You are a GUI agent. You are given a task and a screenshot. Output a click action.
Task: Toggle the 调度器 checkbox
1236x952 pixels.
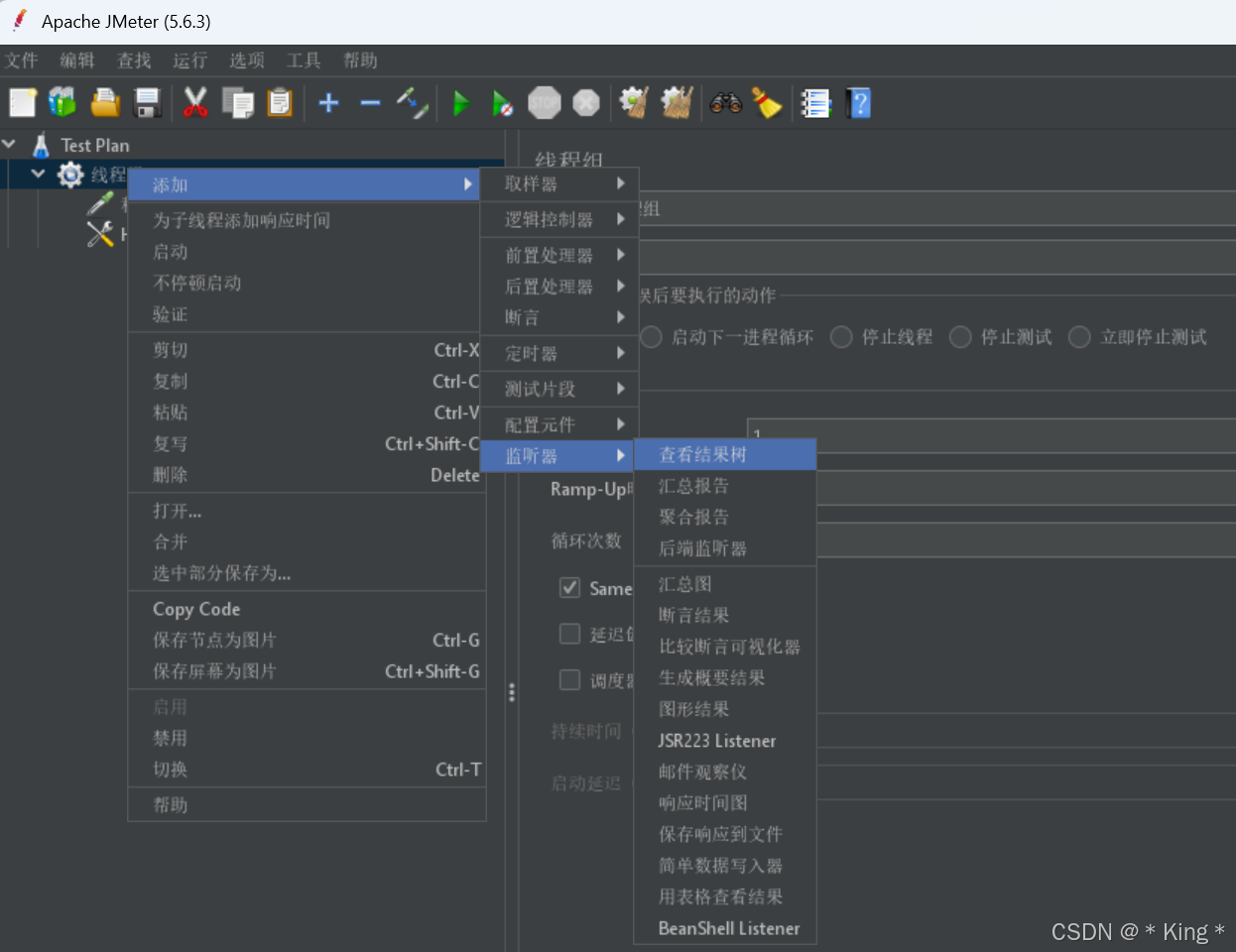(569, 679)
